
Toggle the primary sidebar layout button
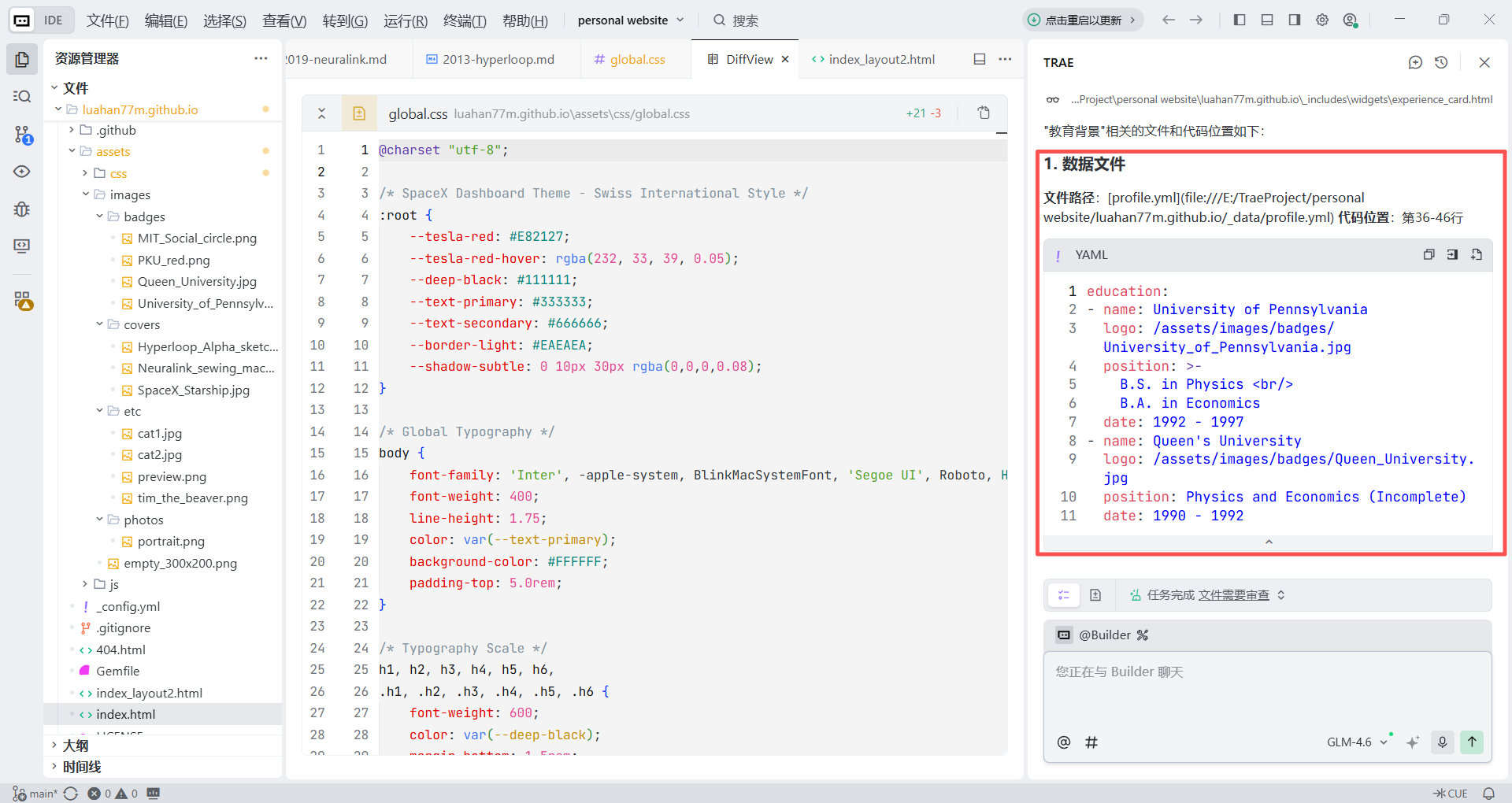1240,20
